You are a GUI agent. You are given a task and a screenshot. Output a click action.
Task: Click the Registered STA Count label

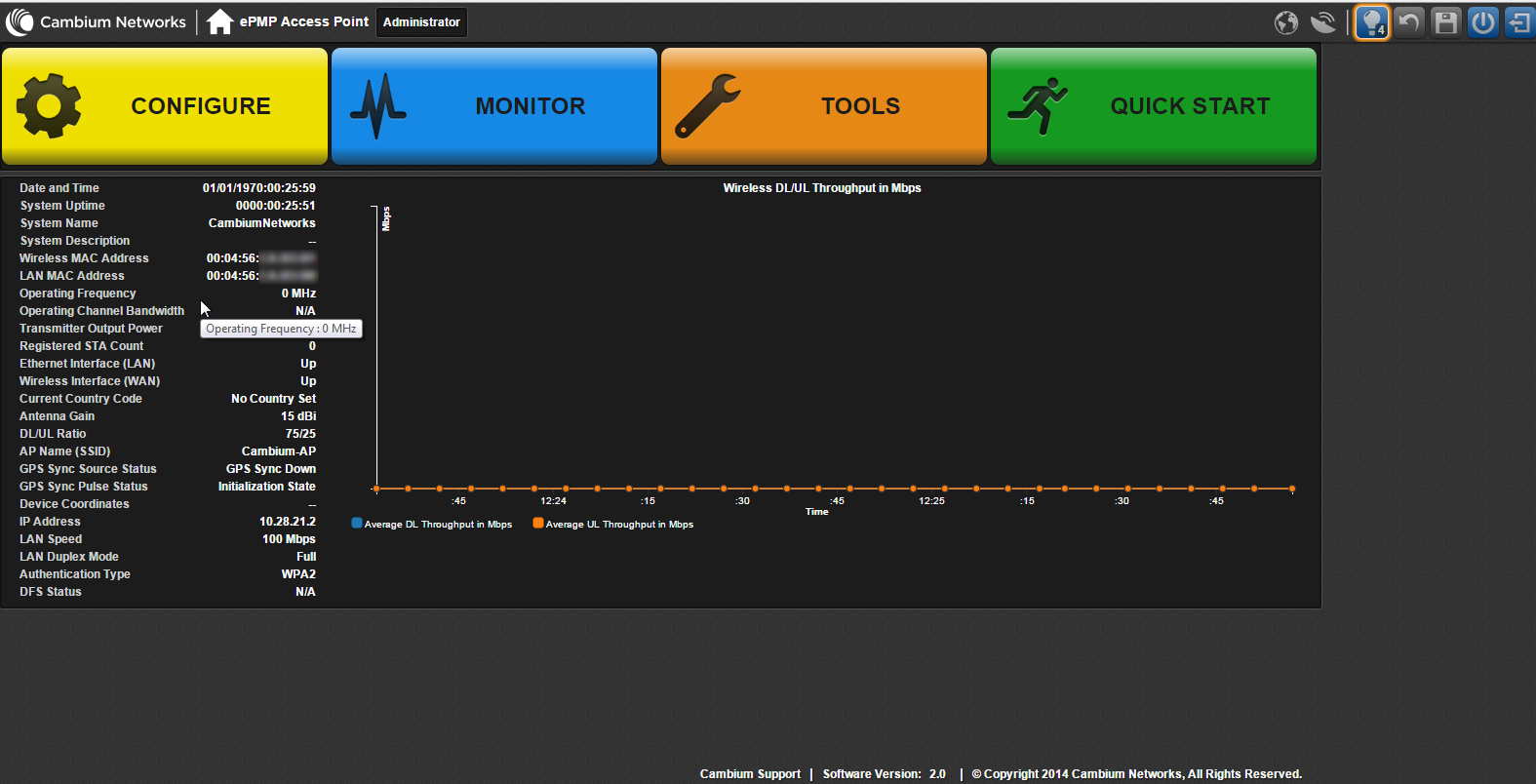81,346
